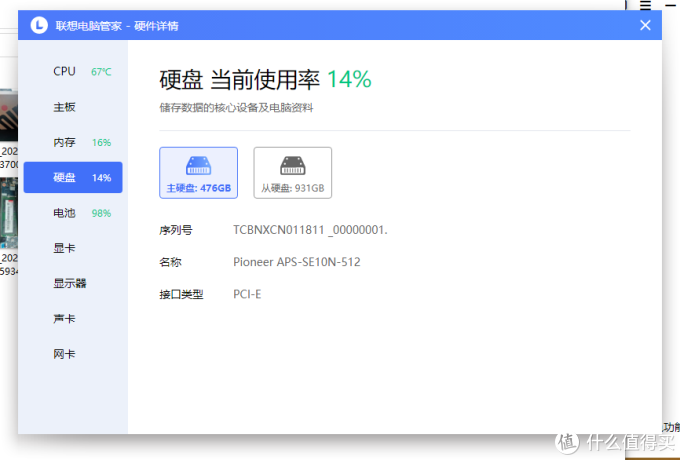Click serial number TCBNXCN011811 _00000001.
This screenshot has width=680, height=460.
310,230
